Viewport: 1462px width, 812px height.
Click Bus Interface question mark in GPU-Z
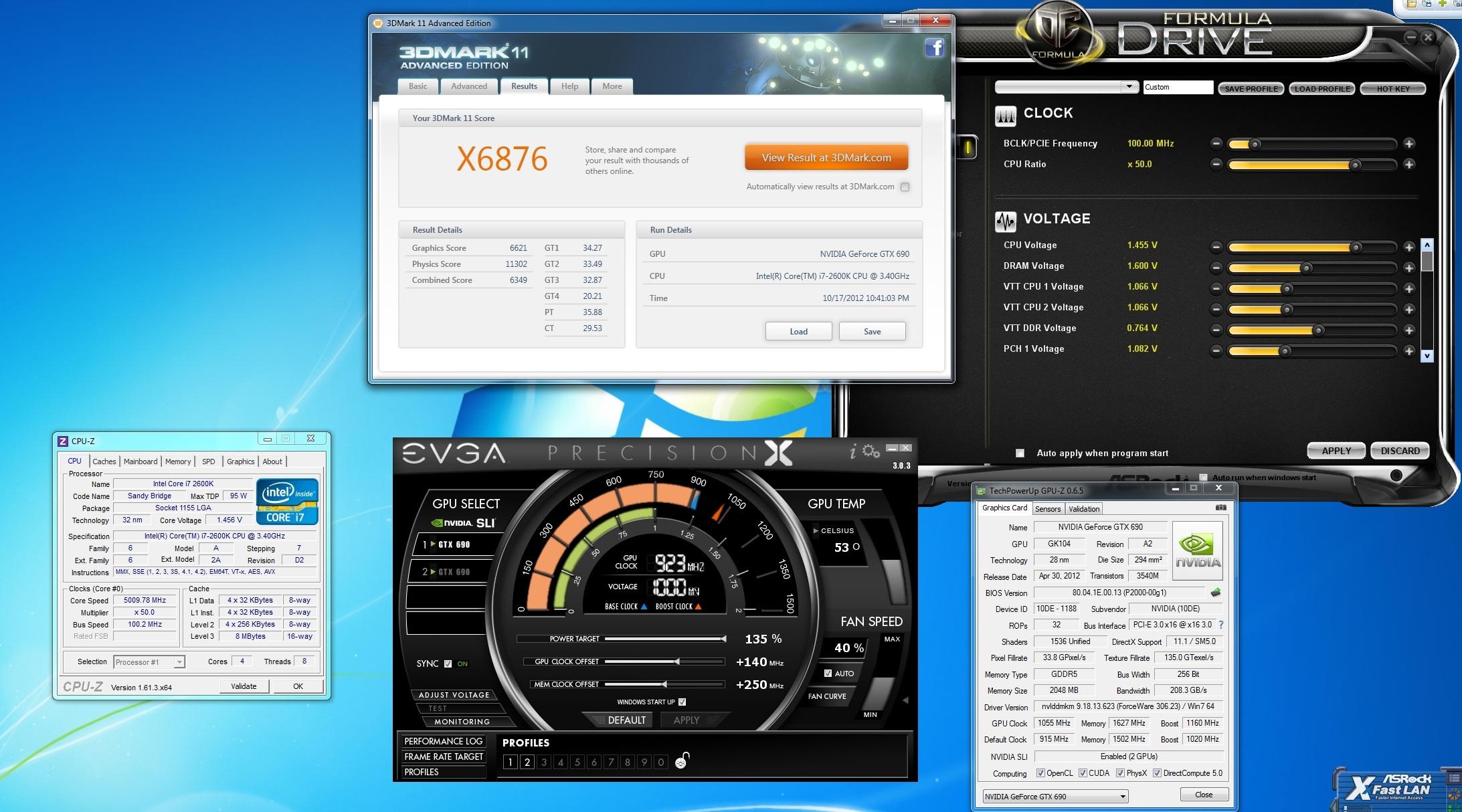(1220, 625)
